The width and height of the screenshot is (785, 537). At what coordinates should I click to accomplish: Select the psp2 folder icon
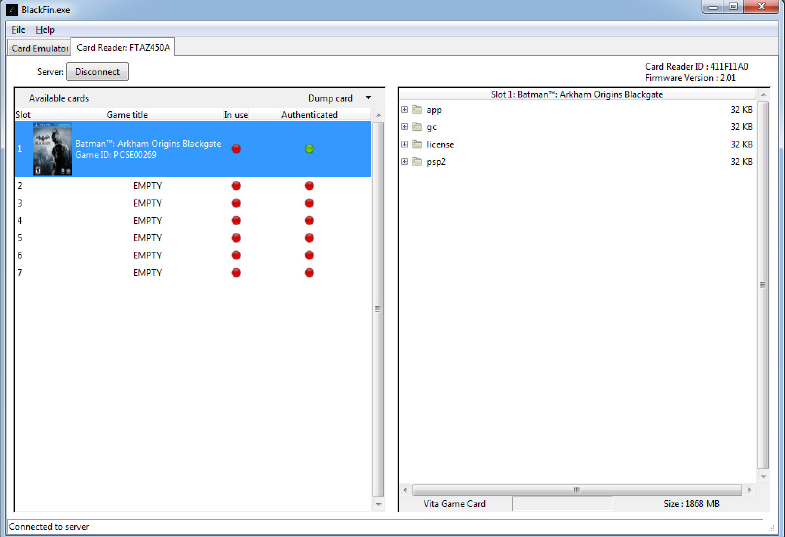pyautogui.click(x=417, y=161)
